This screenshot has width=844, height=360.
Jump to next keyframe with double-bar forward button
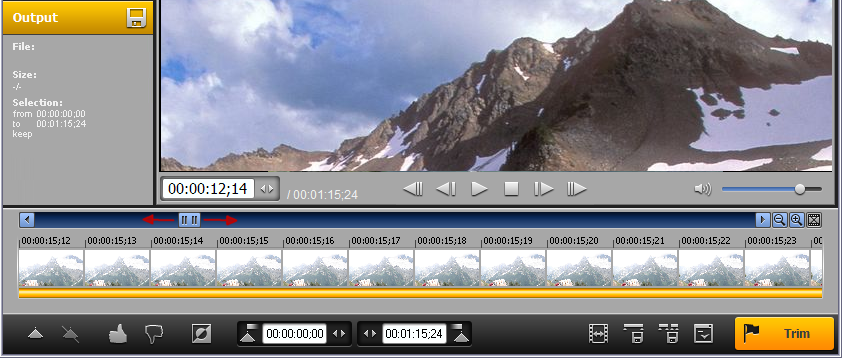coord(576,189)
